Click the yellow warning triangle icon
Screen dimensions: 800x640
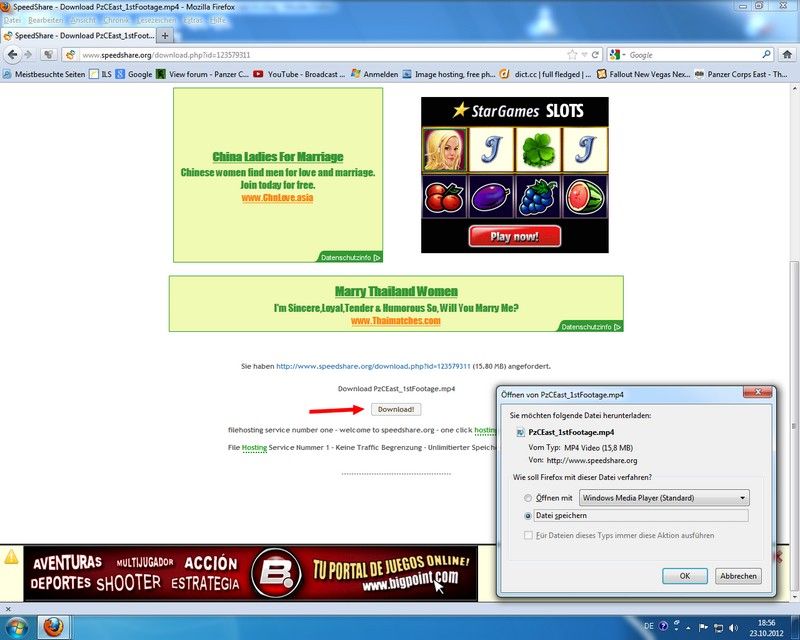coord(11,557)
